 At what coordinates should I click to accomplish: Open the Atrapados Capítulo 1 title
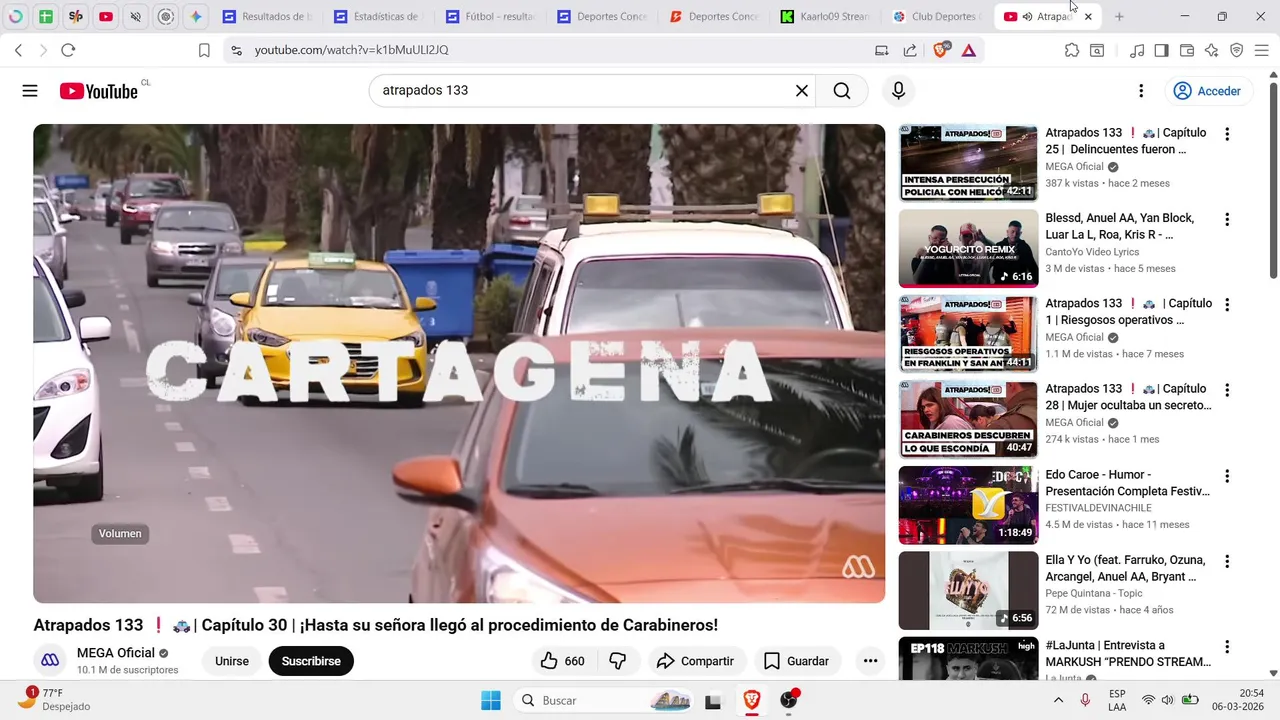(x=1128, y=312)
